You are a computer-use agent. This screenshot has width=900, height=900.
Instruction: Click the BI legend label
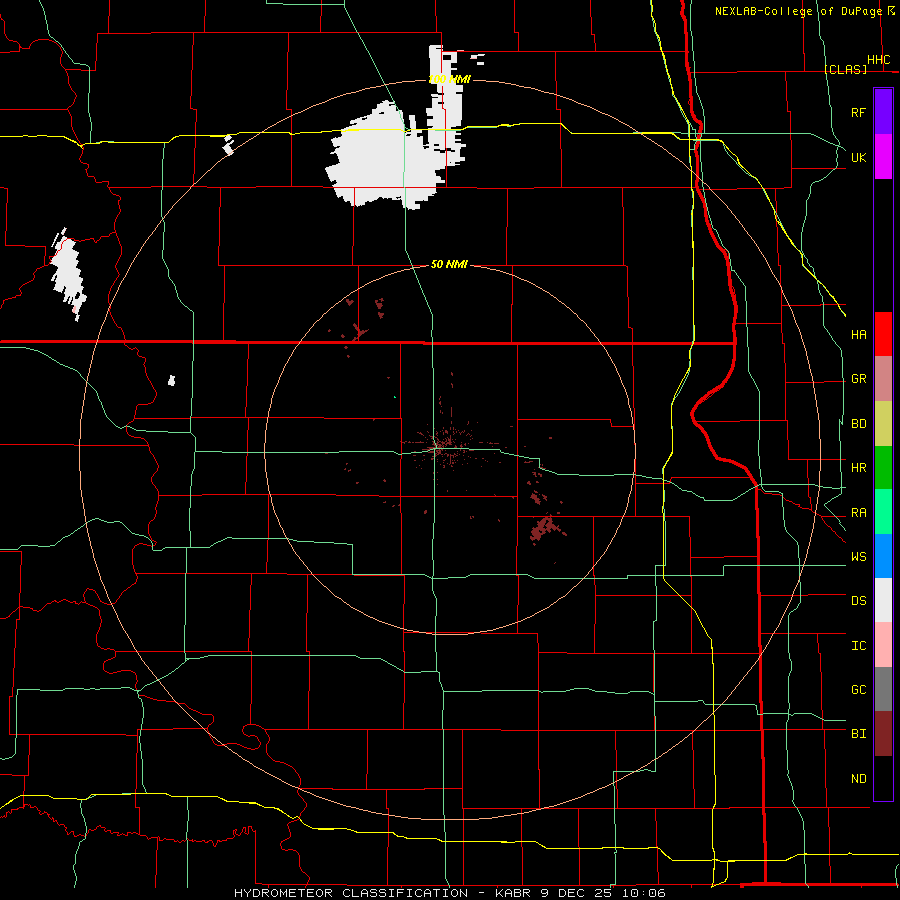[x=858, y=734]
